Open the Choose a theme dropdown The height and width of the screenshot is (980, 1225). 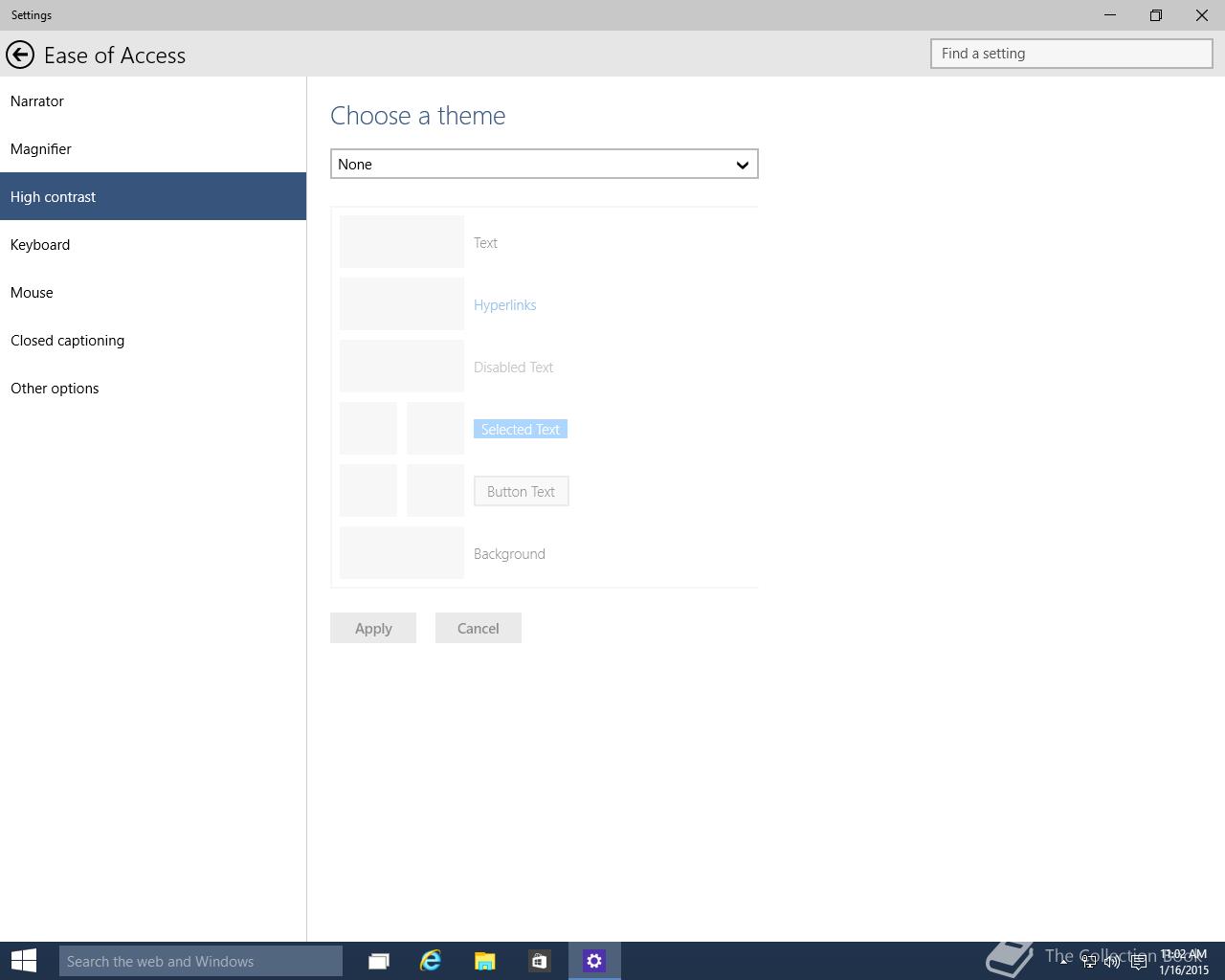pos(545,164)
